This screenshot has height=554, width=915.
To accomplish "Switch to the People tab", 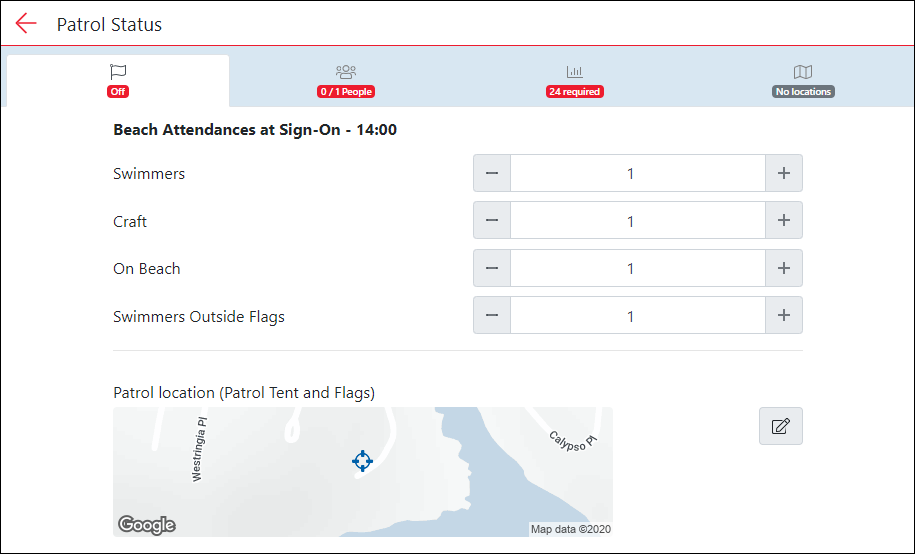I will (346, 80).
